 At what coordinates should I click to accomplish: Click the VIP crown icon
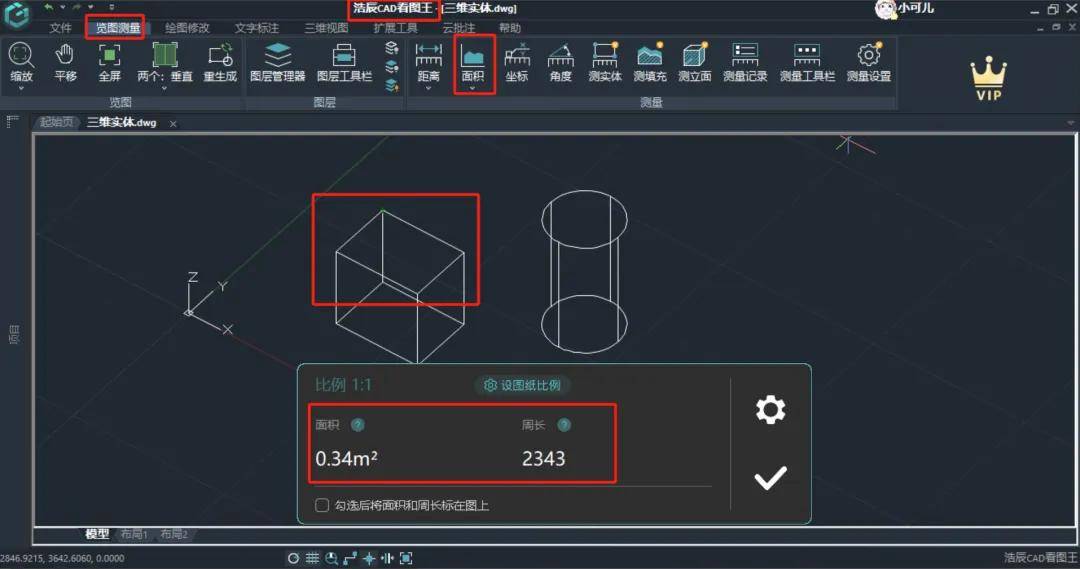[988, 78]
